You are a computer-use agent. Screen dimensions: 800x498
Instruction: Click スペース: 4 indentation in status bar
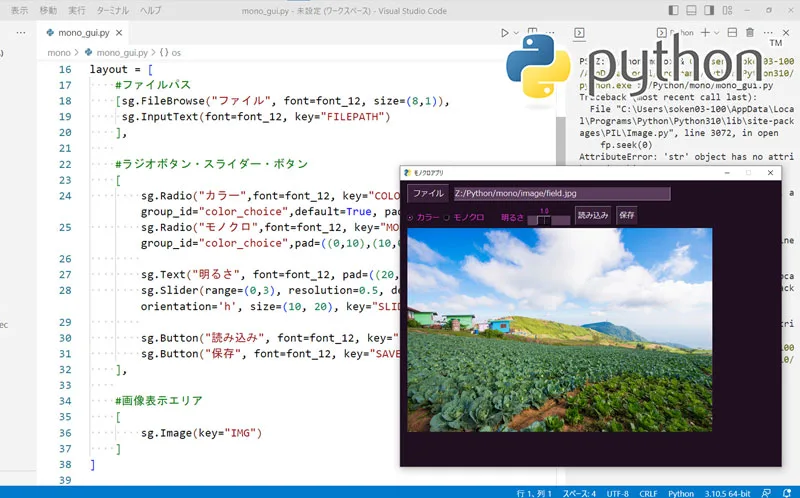580,493
